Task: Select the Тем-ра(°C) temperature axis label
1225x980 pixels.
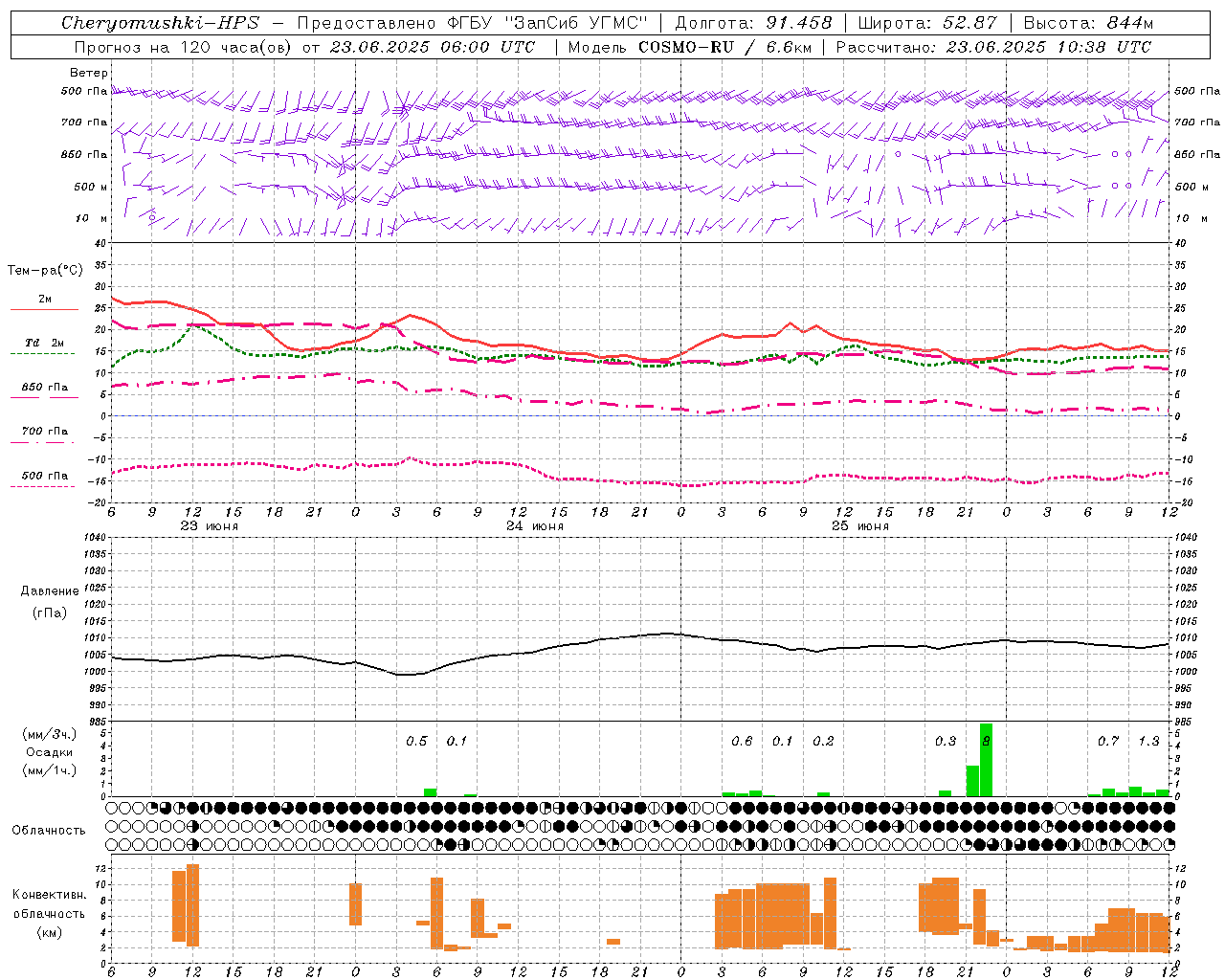Action: (45, 271)
